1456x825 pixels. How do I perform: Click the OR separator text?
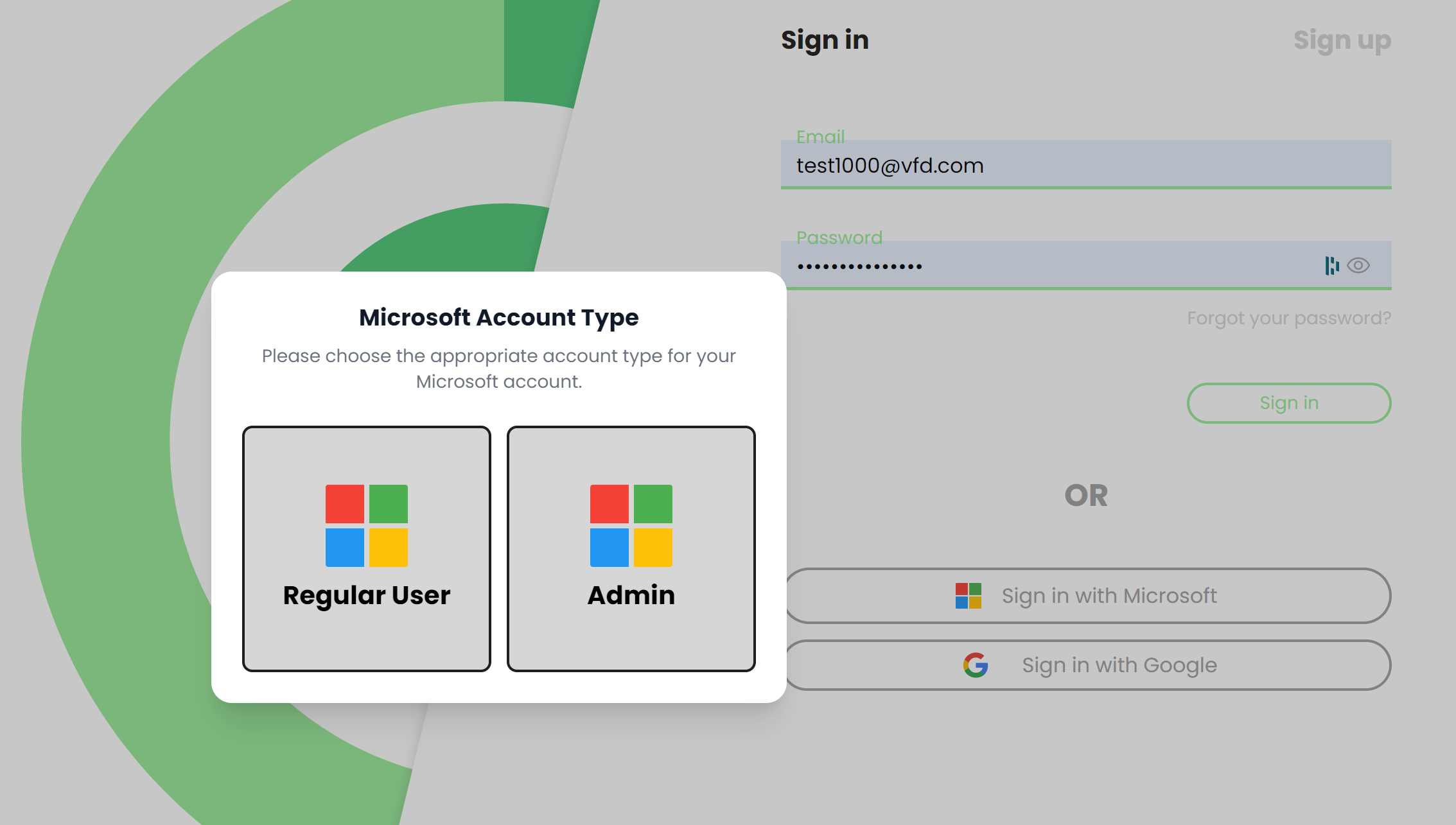click(1086, 496)
